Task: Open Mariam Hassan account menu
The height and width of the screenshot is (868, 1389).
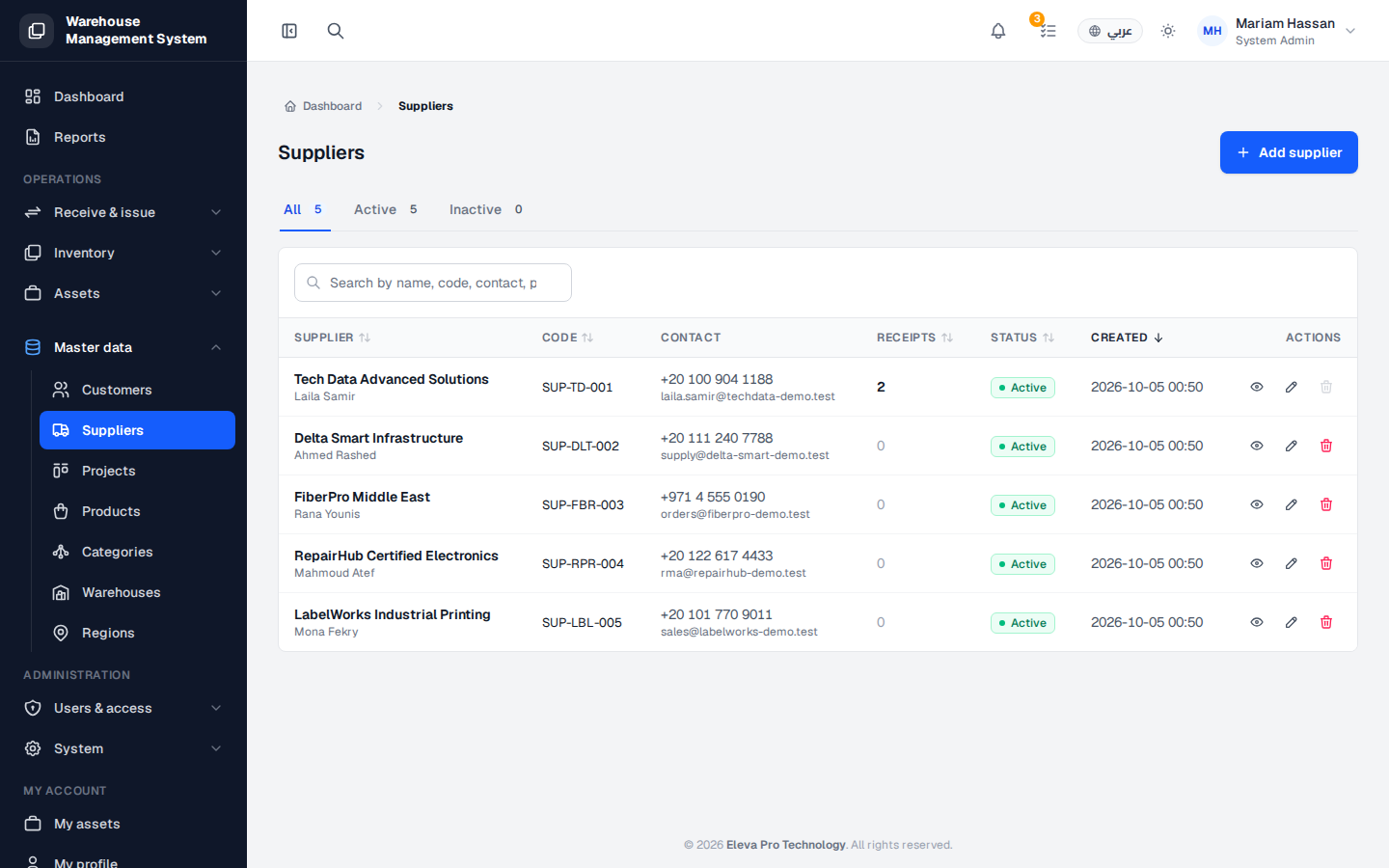Action: tap(1278, 31)
